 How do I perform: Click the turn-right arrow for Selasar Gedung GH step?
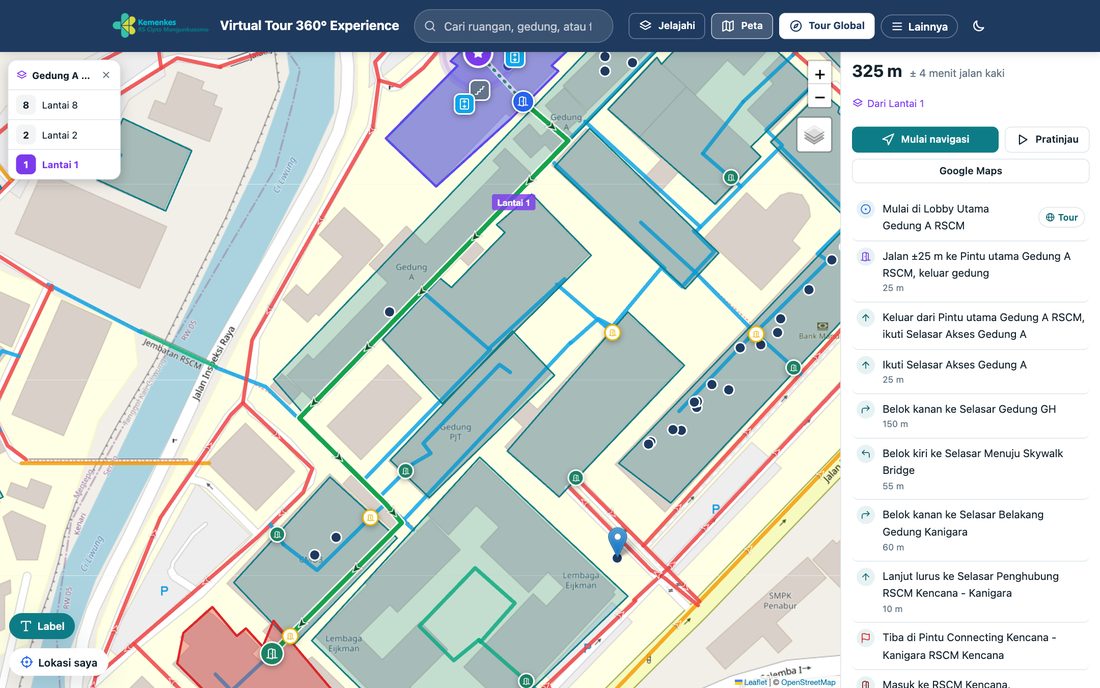pyautogui.click(x=866, y=410)
